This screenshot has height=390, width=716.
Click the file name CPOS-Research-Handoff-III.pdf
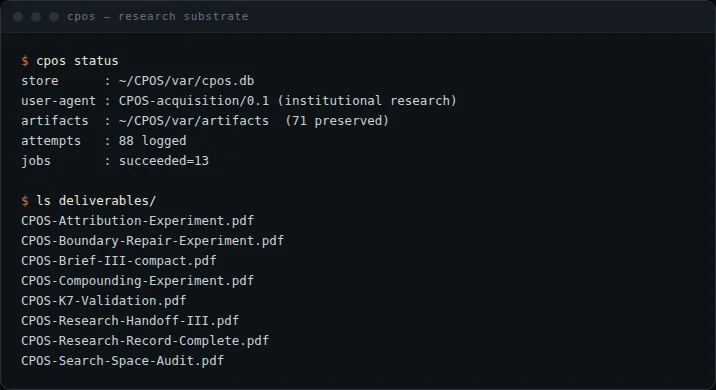coord(130,321)
